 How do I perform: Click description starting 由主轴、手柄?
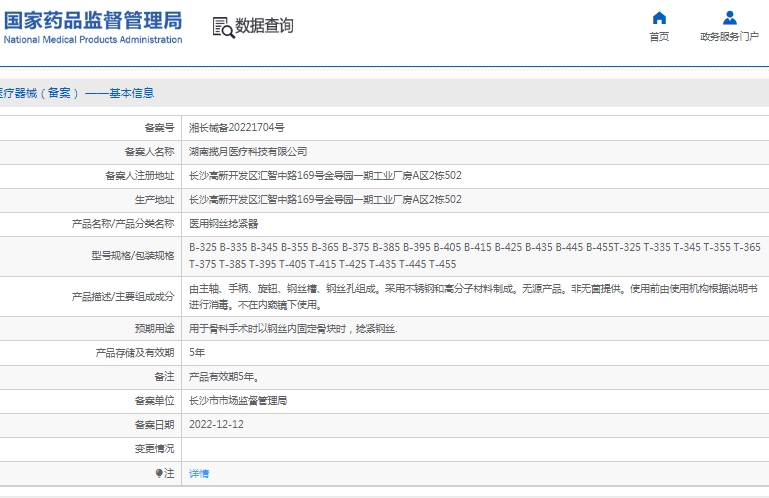pyautogui.click(x=473, y=288)
